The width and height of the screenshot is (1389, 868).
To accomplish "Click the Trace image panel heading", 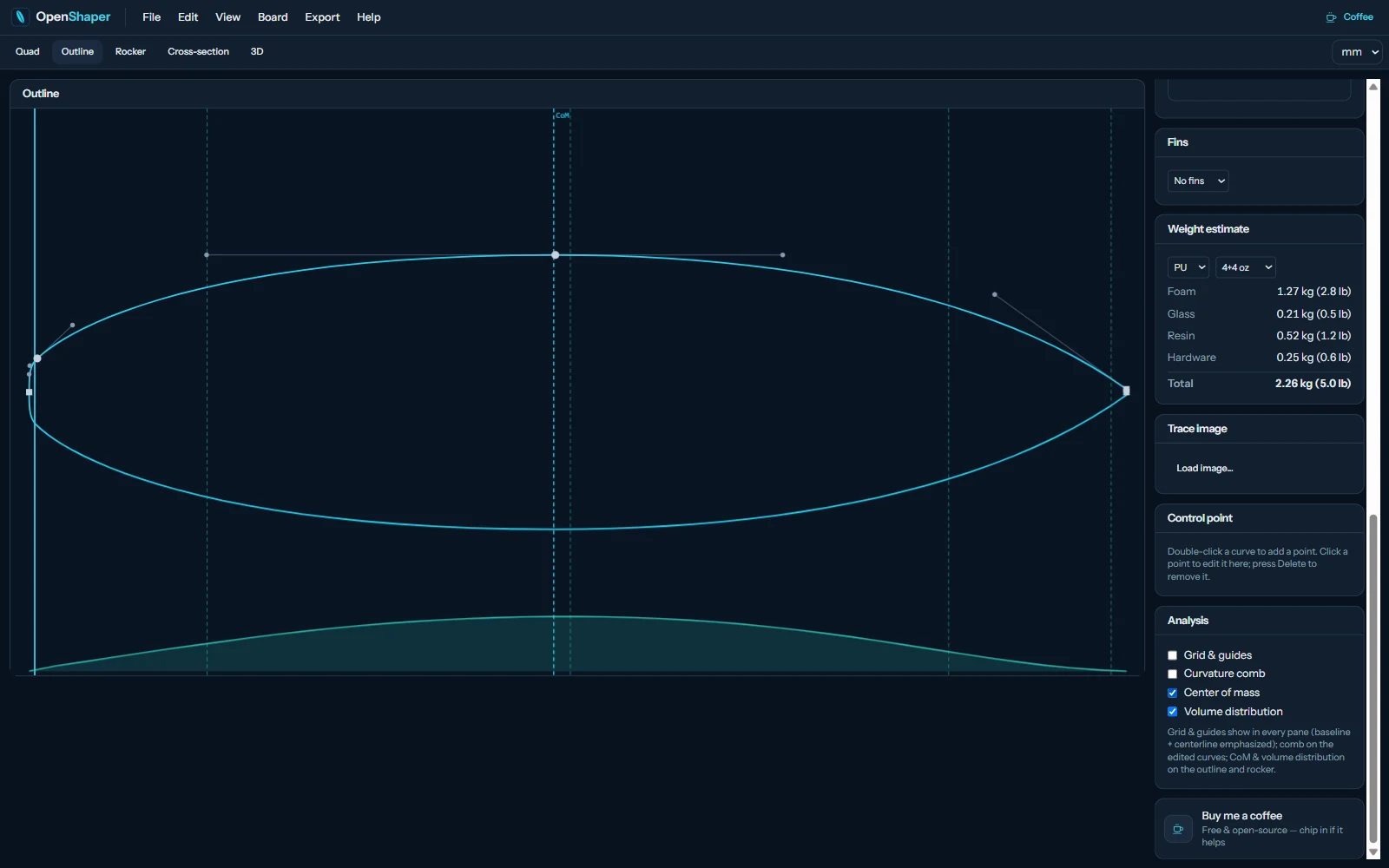I will tap(1197, 429).
